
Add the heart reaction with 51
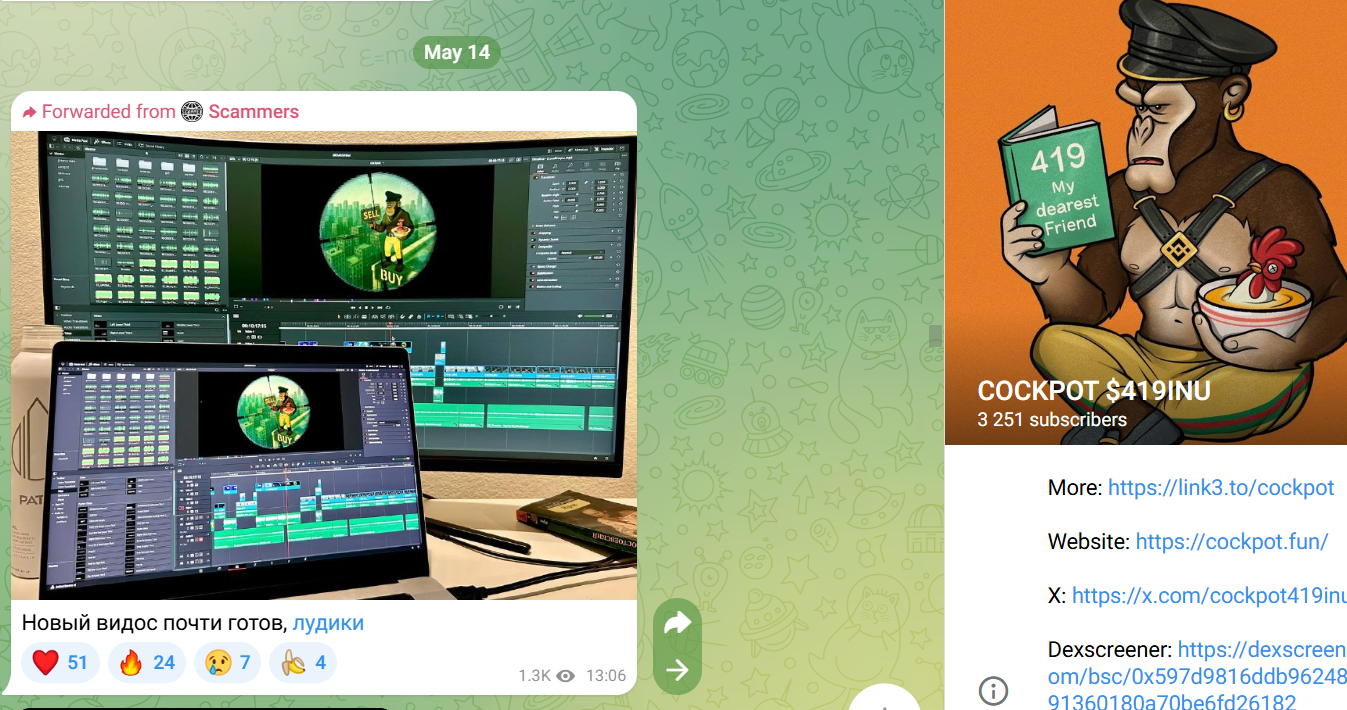(60, 662)
